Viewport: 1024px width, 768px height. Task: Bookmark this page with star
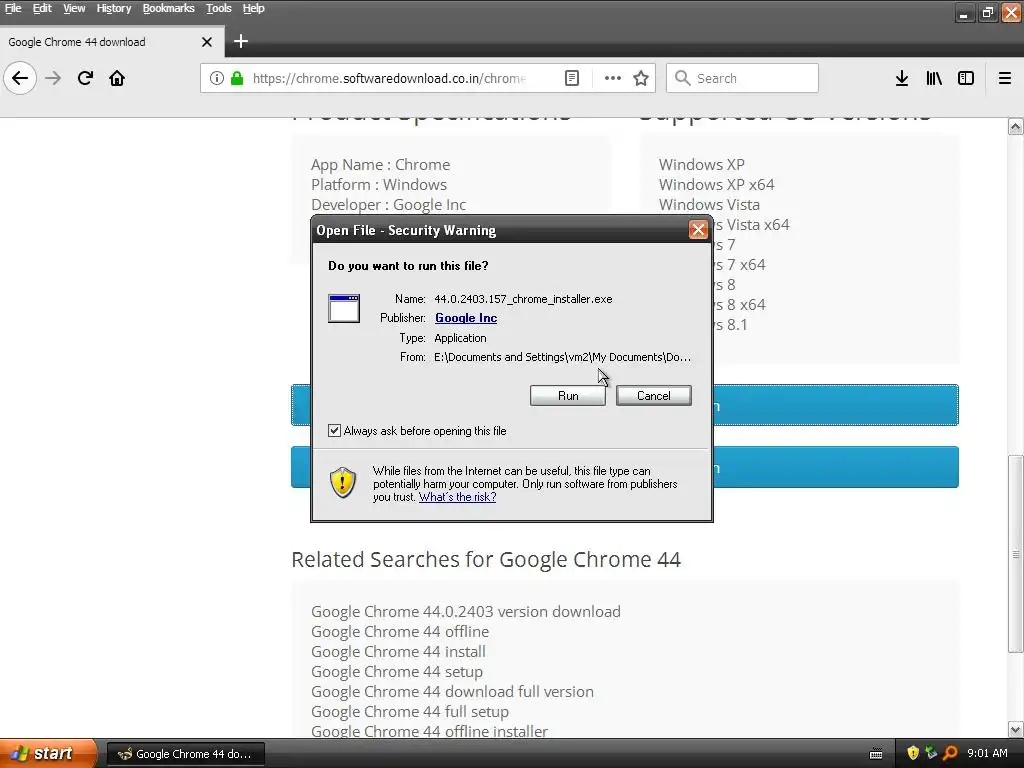pos(641,78)
